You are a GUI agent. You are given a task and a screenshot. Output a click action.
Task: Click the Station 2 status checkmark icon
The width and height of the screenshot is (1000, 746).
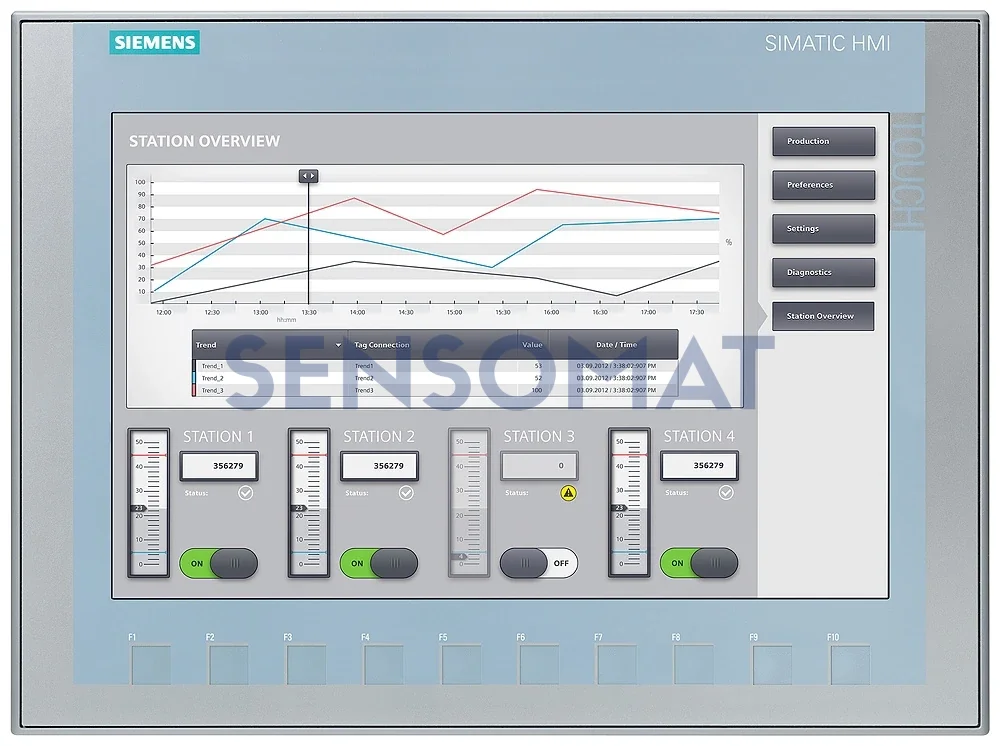(406, 493)
